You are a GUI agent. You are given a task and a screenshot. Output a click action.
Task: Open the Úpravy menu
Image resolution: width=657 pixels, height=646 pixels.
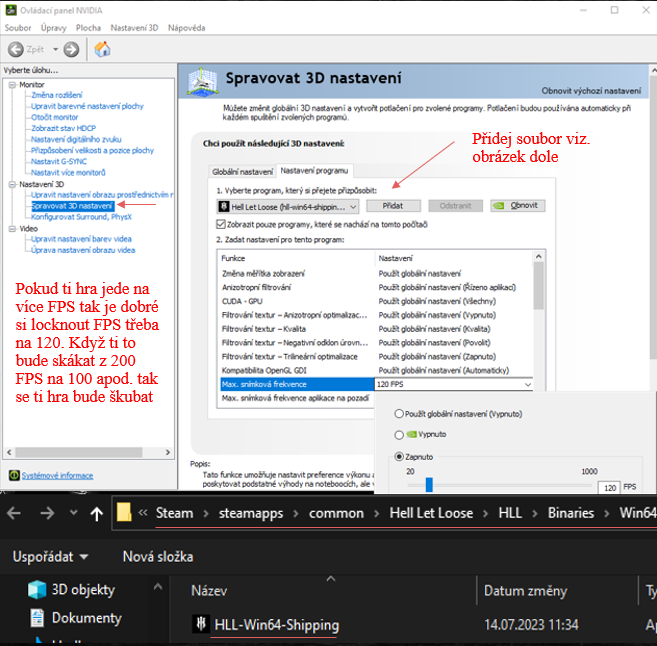tap(54, 28)
